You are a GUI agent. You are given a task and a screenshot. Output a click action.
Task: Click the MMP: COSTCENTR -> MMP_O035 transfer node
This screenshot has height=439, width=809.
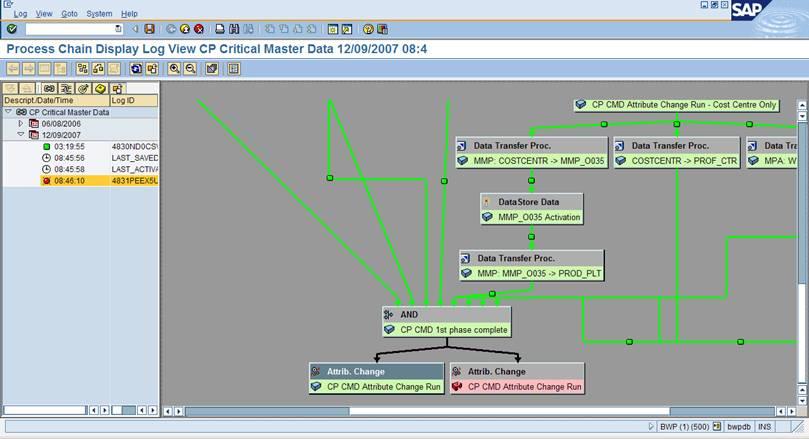[531, 153]
